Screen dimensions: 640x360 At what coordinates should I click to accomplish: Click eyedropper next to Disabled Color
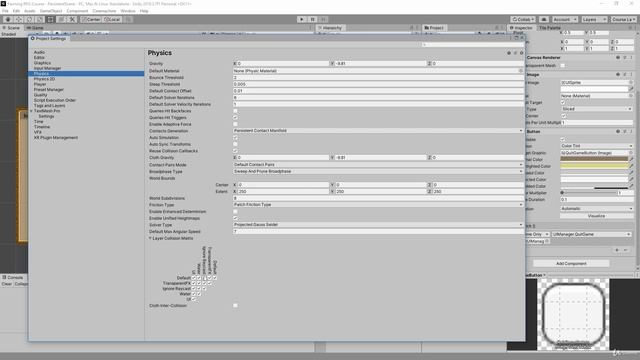point(631,186)
